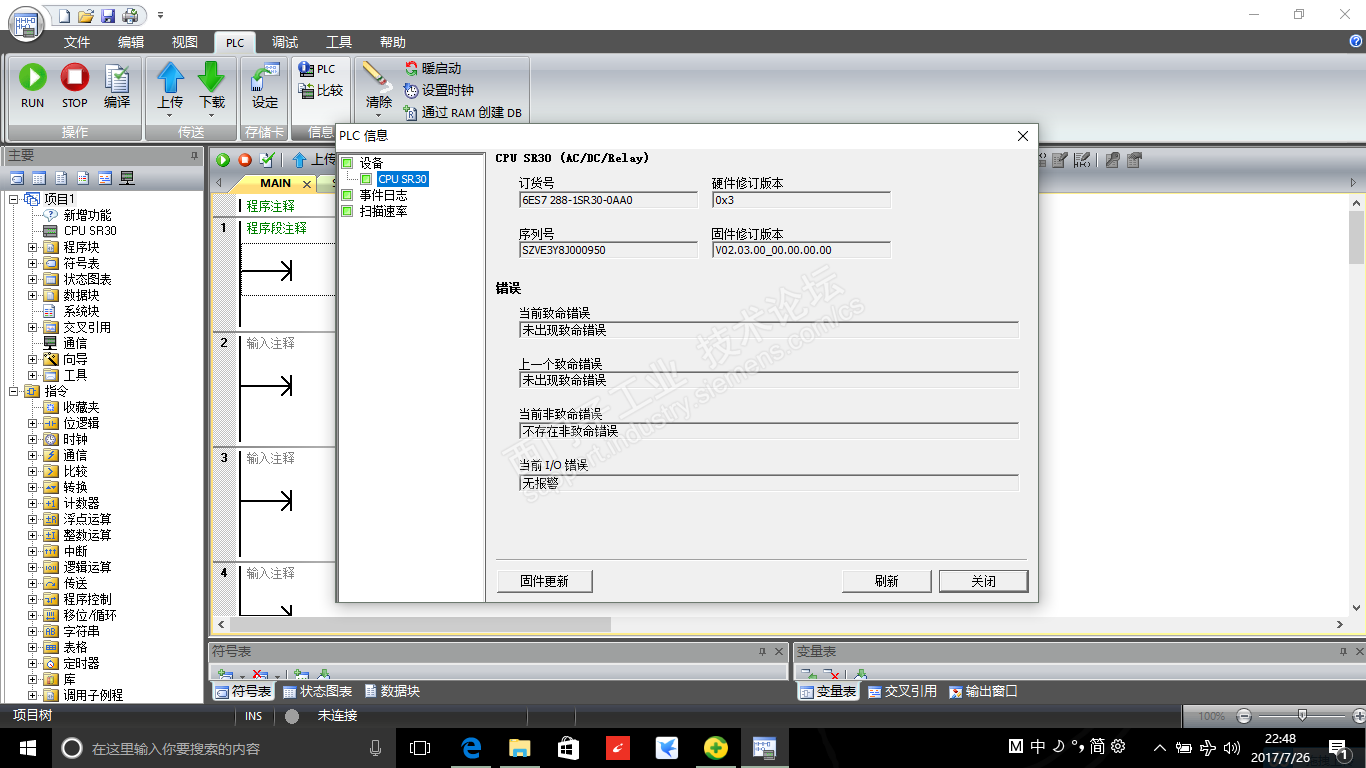1366x768 pixels.
Task: Click the red STOP button in the ribbon
Action: click(x=75, y=86)
